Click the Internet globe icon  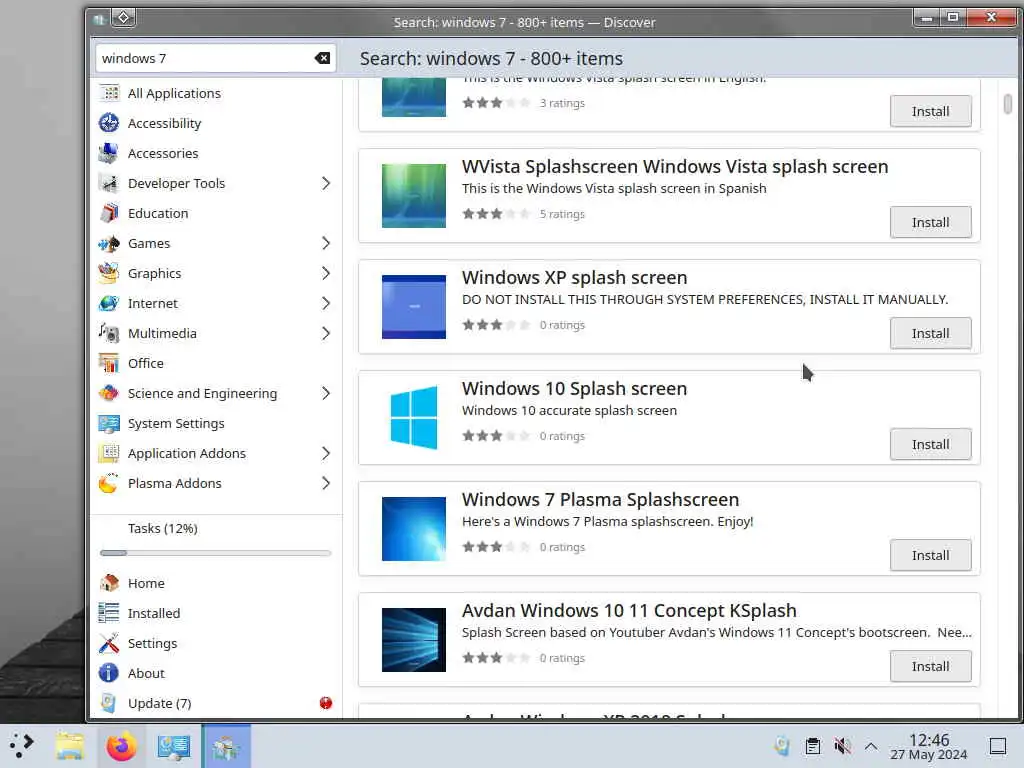[x=109, y=304]
